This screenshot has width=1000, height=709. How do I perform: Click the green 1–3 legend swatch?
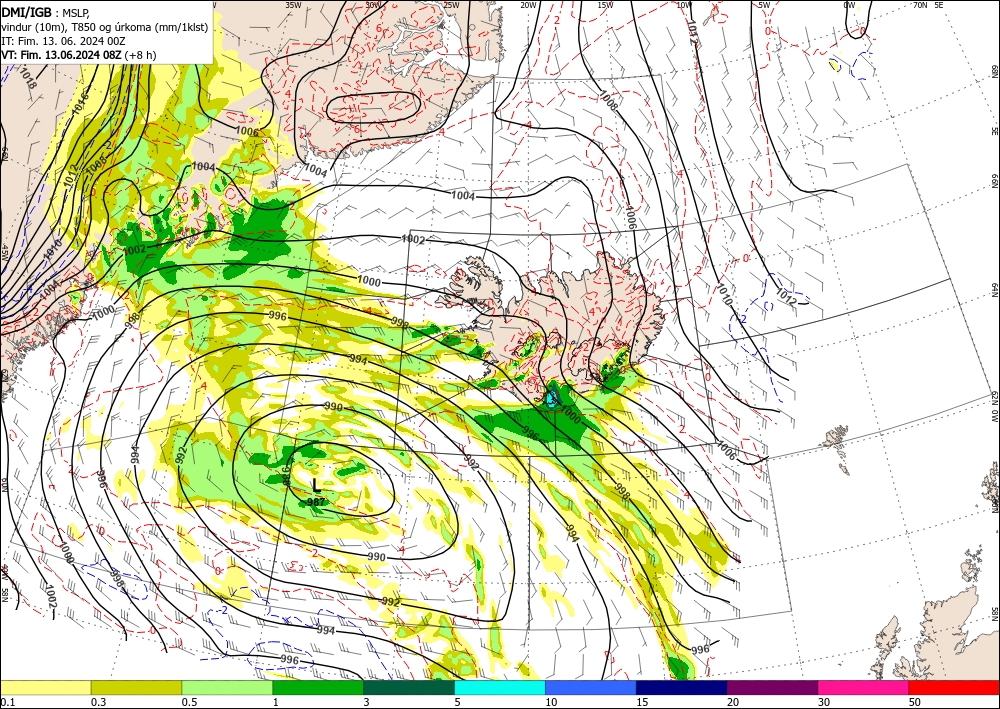tap(318, 687)
